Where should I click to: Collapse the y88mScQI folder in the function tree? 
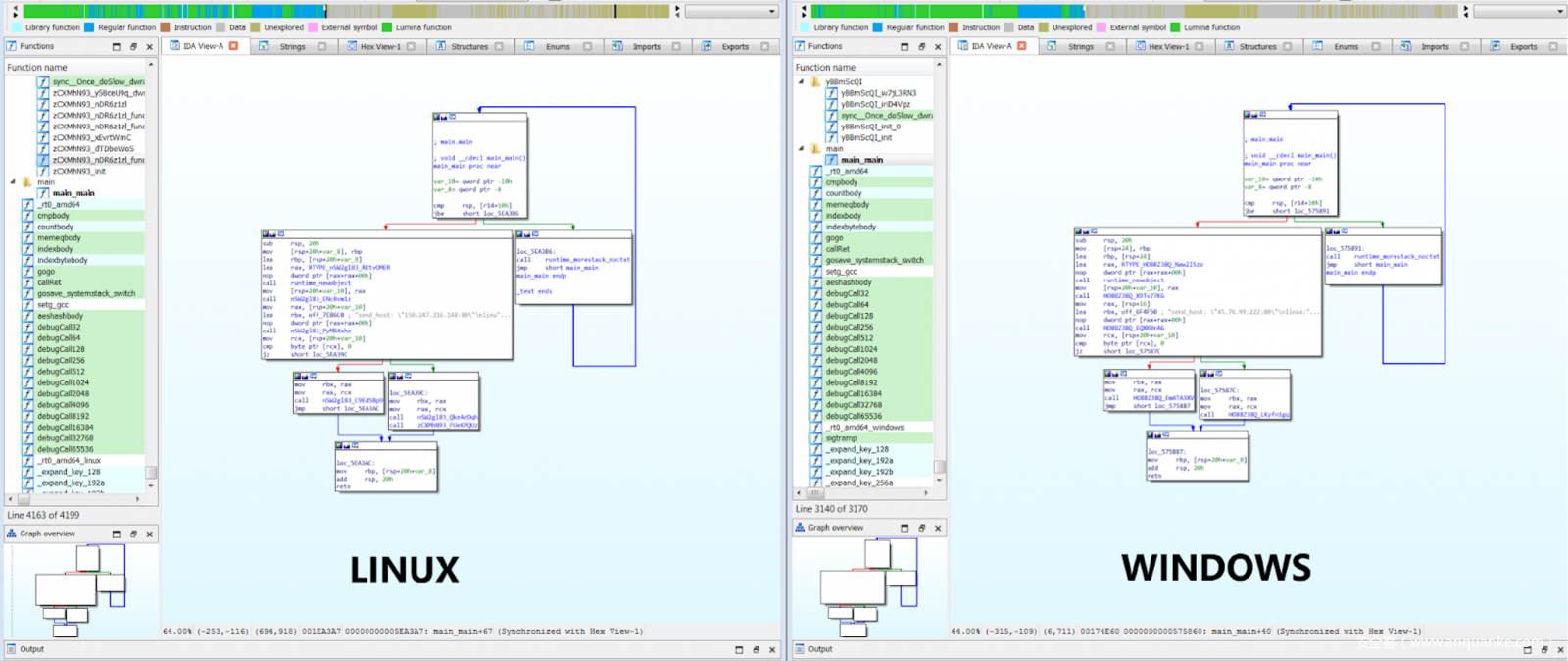[802, 82]
